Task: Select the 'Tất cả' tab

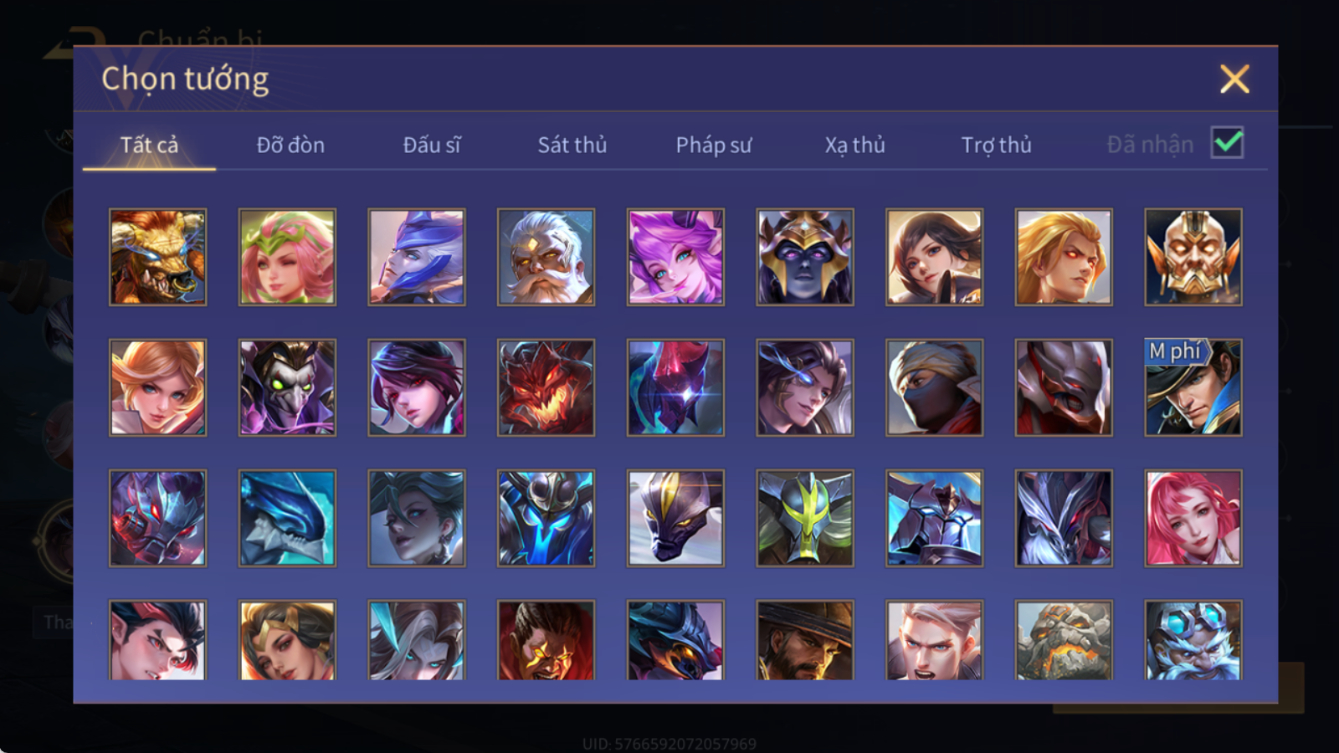Action: tap(149, 145)
